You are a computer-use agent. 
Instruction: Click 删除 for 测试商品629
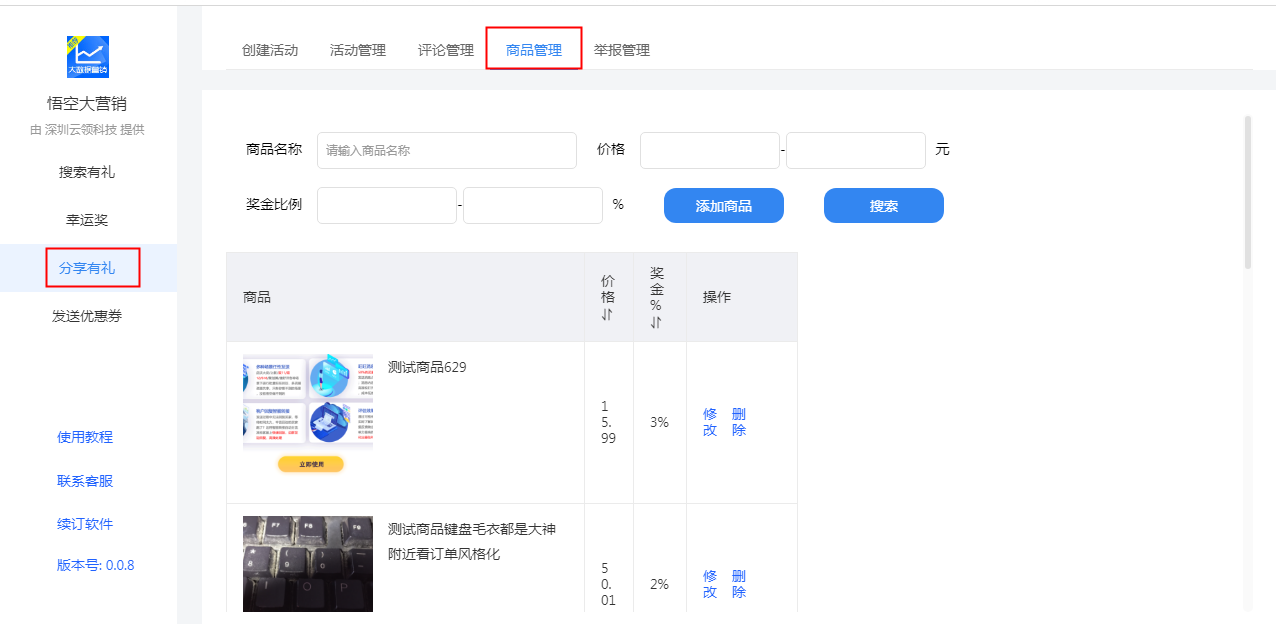[x=739, y=422]
